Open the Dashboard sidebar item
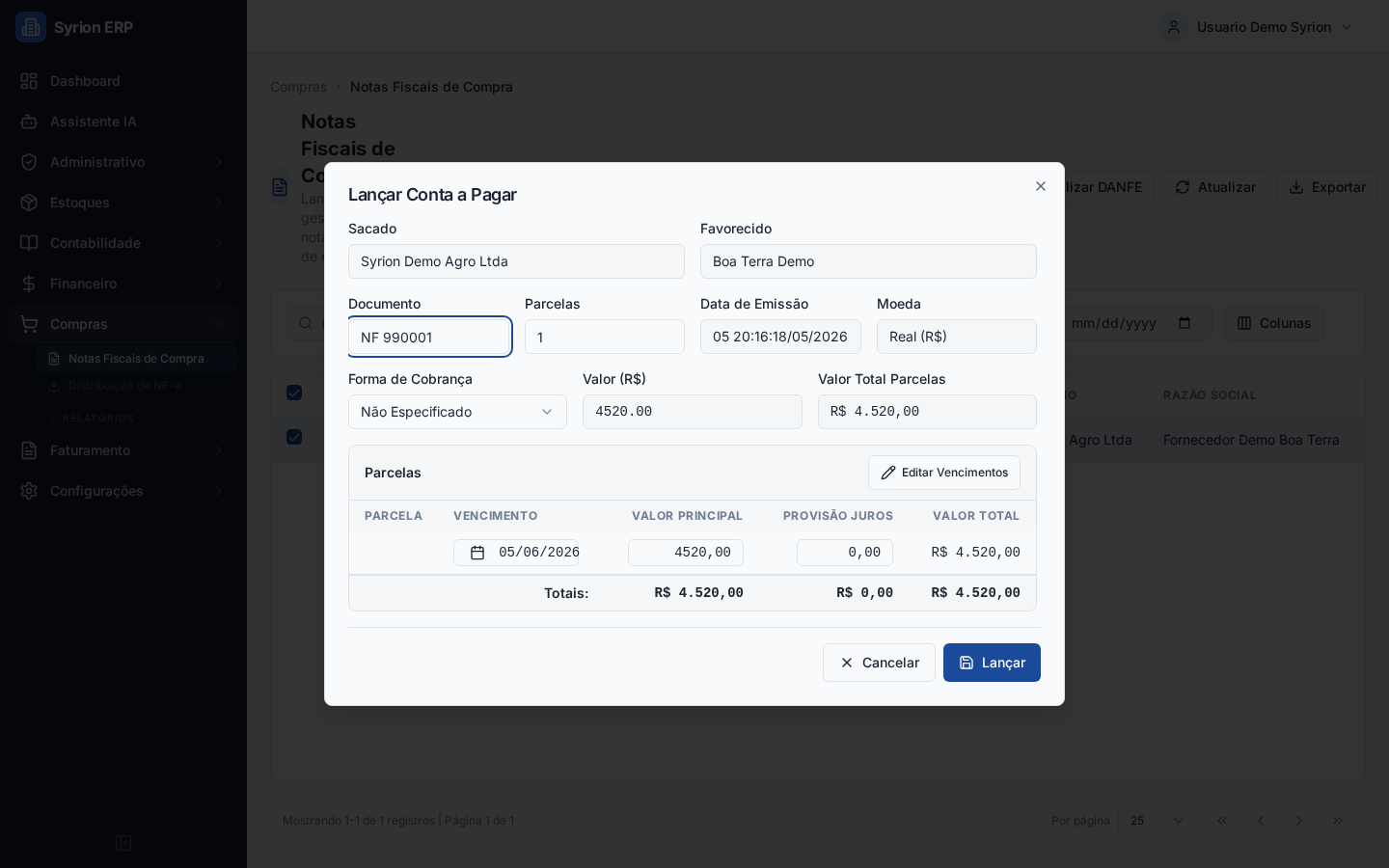1389x868 pixels. pyautogui.click(x=123, y=81)
